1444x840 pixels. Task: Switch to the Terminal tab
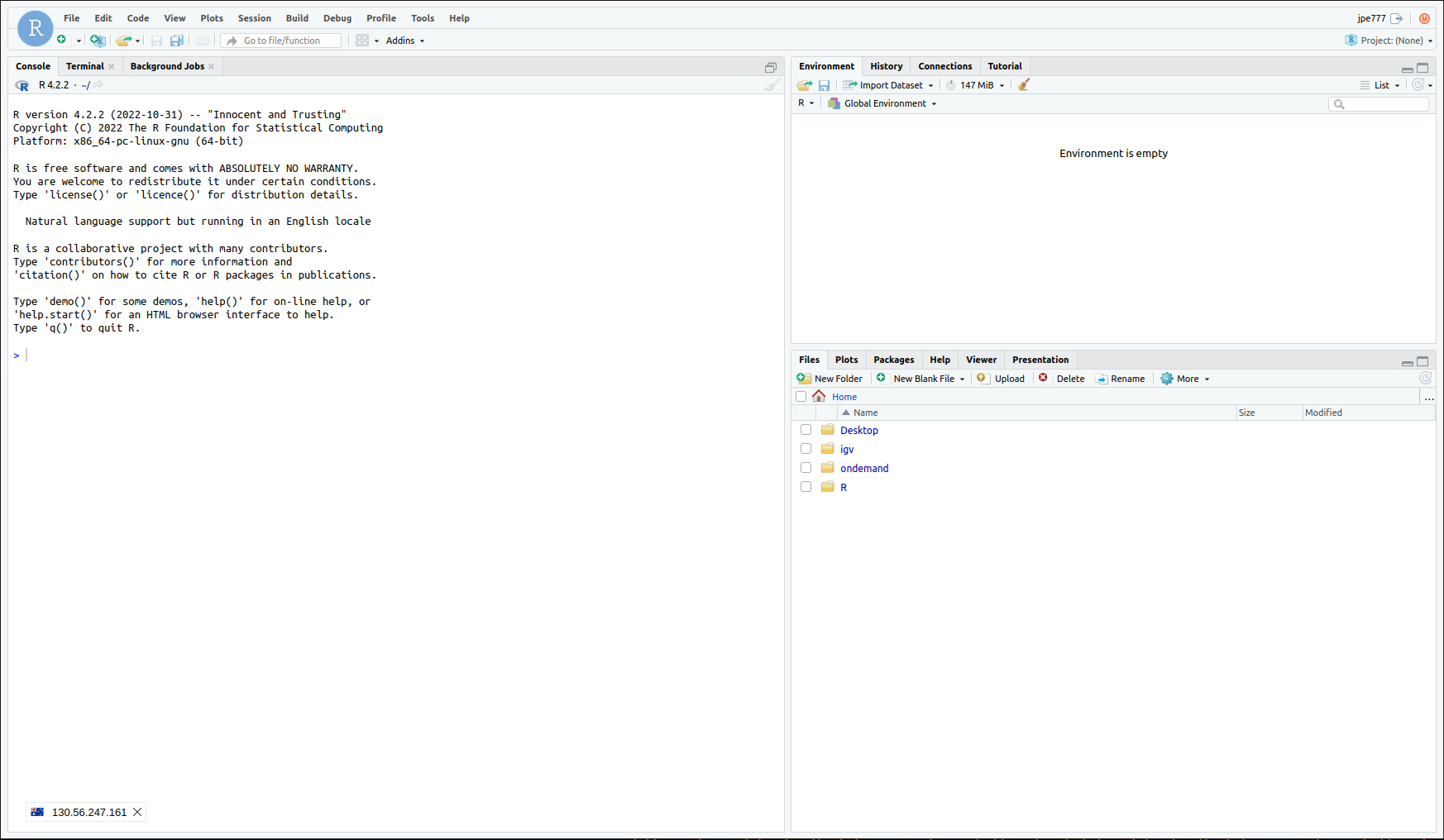[85, 66]
